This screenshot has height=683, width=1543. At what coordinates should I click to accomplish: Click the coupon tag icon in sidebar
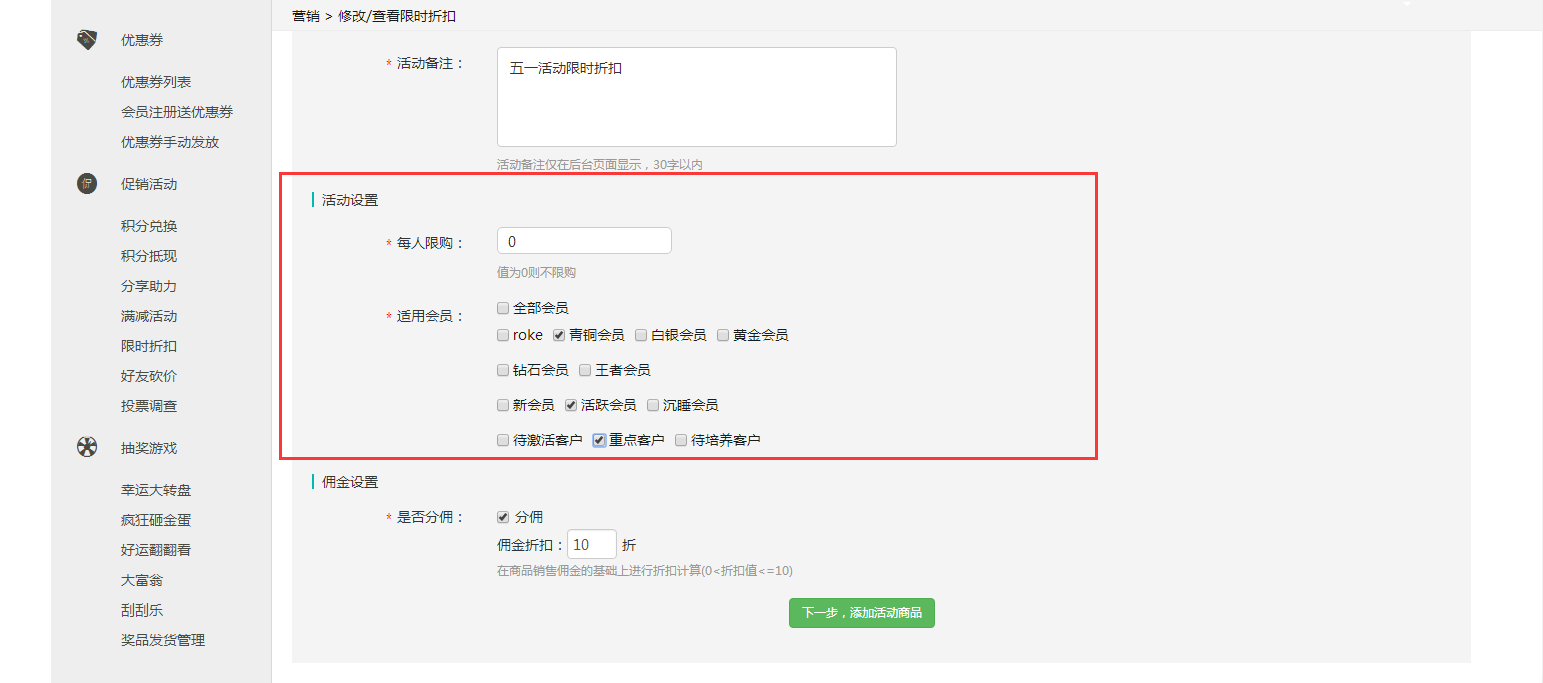coord(87,40)
